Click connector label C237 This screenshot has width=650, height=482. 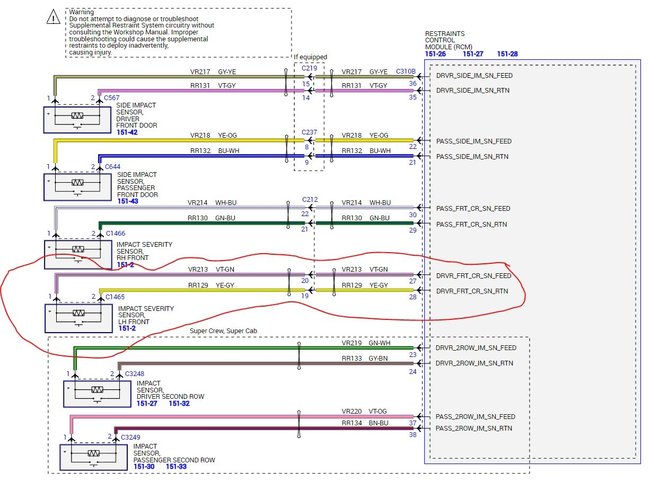tap(309, 132)
